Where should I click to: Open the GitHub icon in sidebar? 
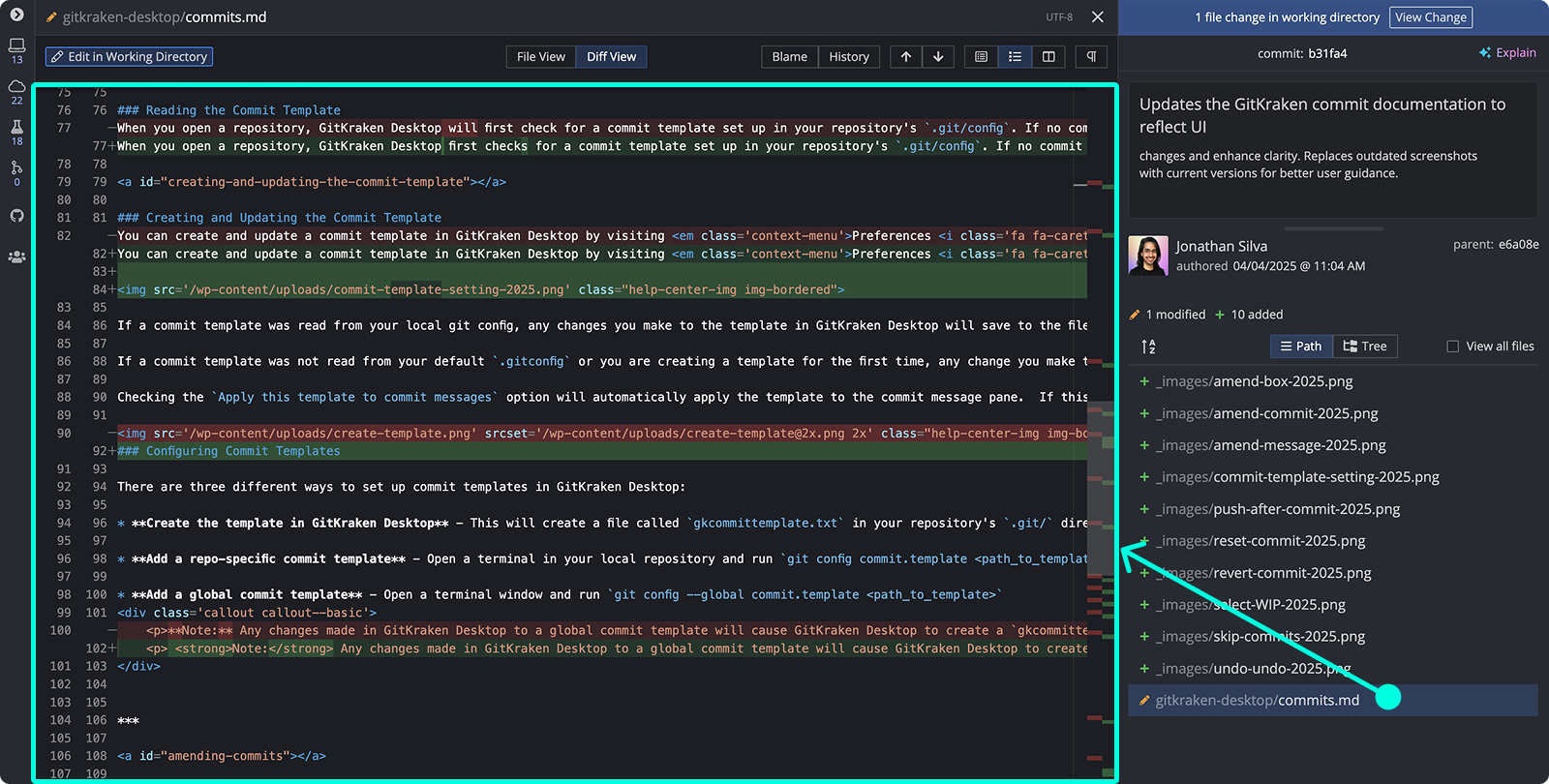click(16, 215)
